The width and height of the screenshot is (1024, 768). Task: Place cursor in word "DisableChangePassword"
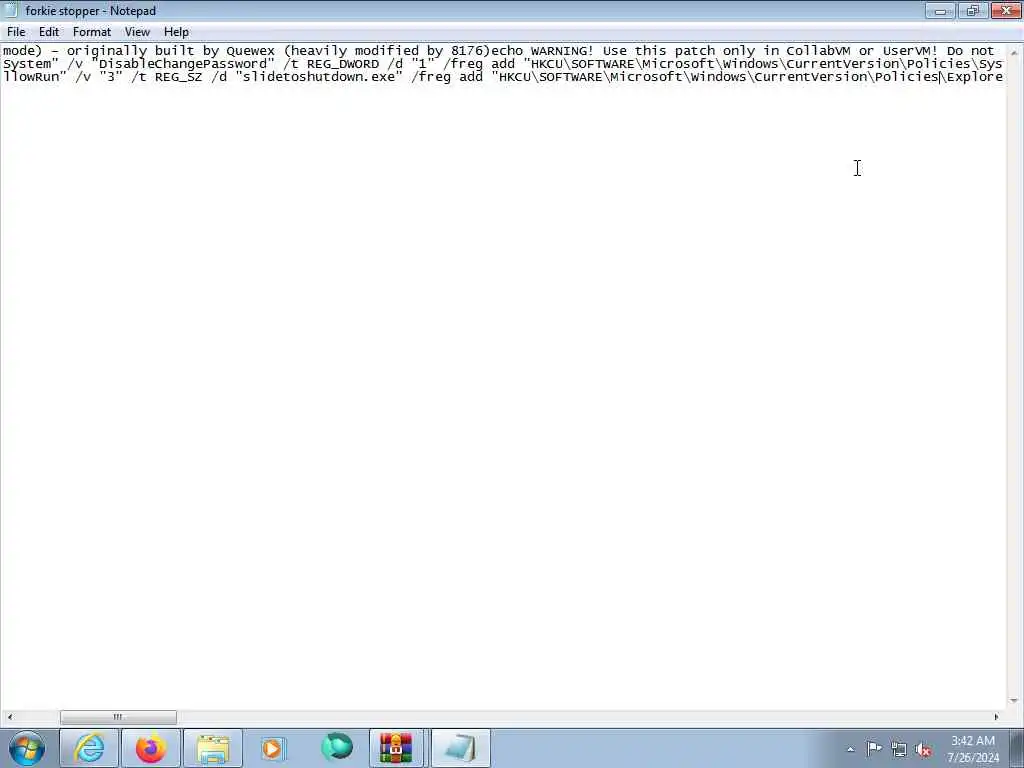pyautogui.click(x=183, y=64)
